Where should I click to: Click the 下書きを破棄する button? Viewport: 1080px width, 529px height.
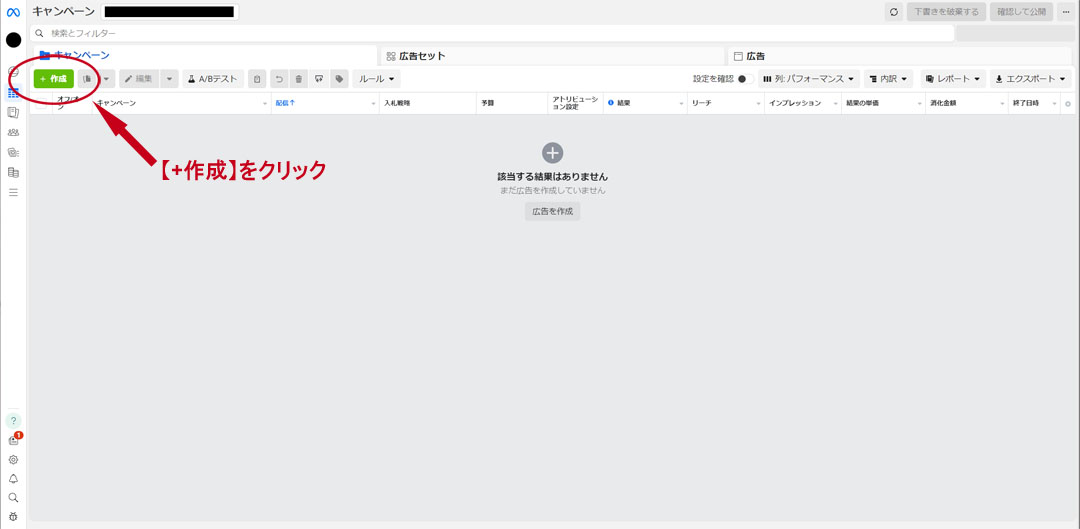tap(946, 12)
